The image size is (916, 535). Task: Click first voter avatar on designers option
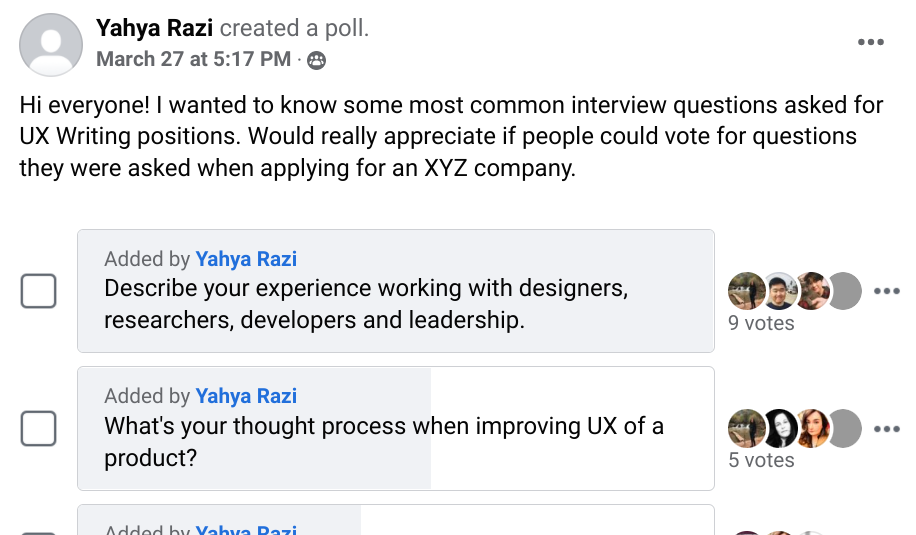coord(746,291)
